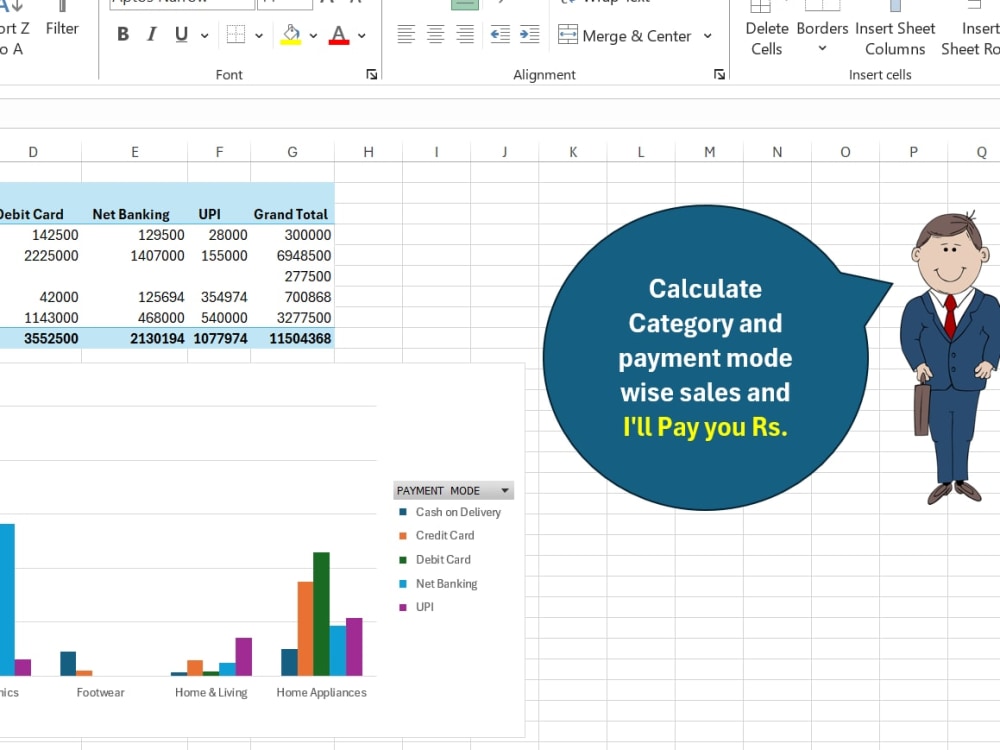Viewport: 1000px width, 750px height.
Task: Select Net Banking legend entry
Action: [x=438, y=584]
